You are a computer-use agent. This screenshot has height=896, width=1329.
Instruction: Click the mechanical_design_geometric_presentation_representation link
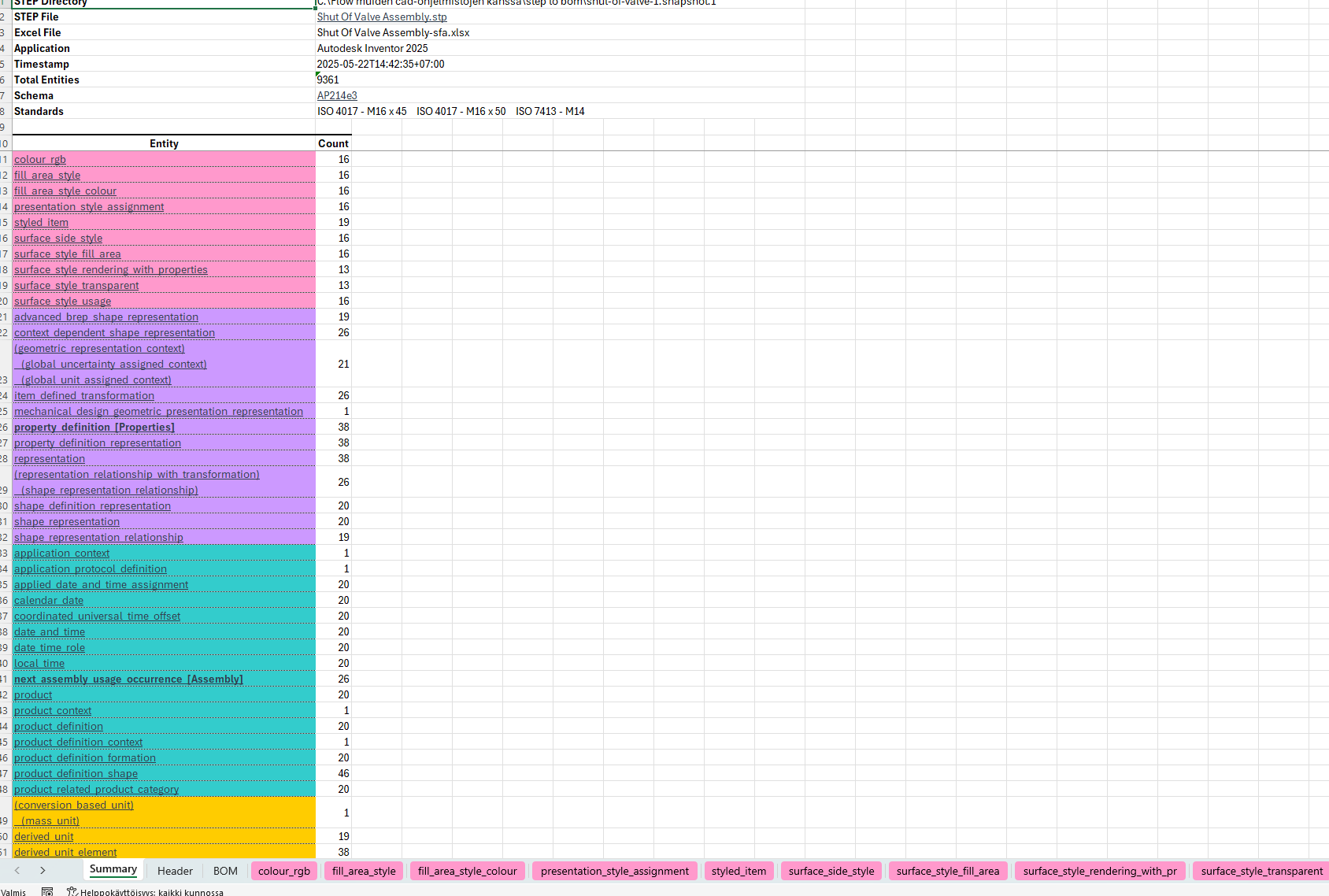coord(158,411)
